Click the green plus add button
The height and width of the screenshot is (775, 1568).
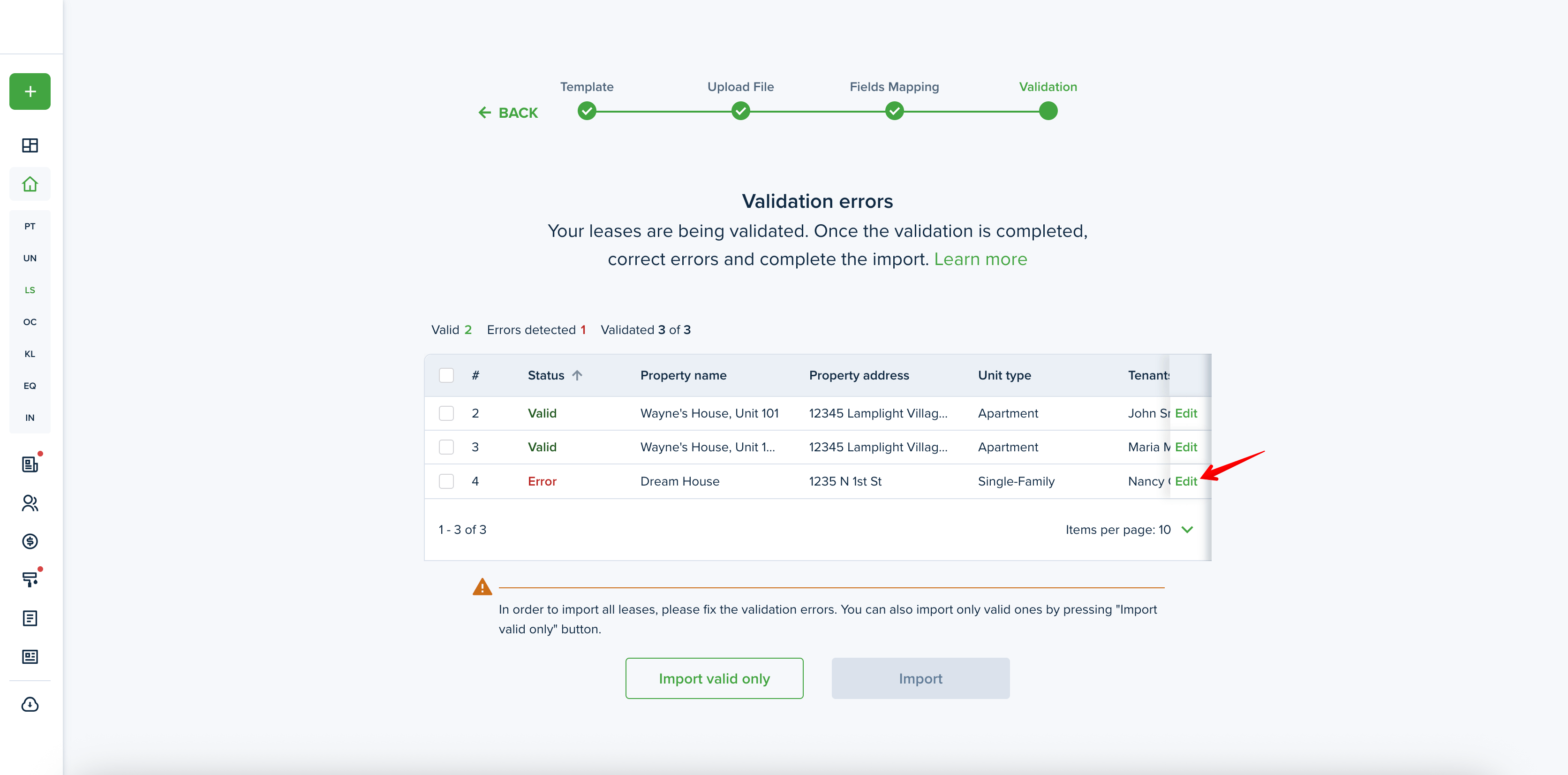pyautogui.click(x=30, y=91)
